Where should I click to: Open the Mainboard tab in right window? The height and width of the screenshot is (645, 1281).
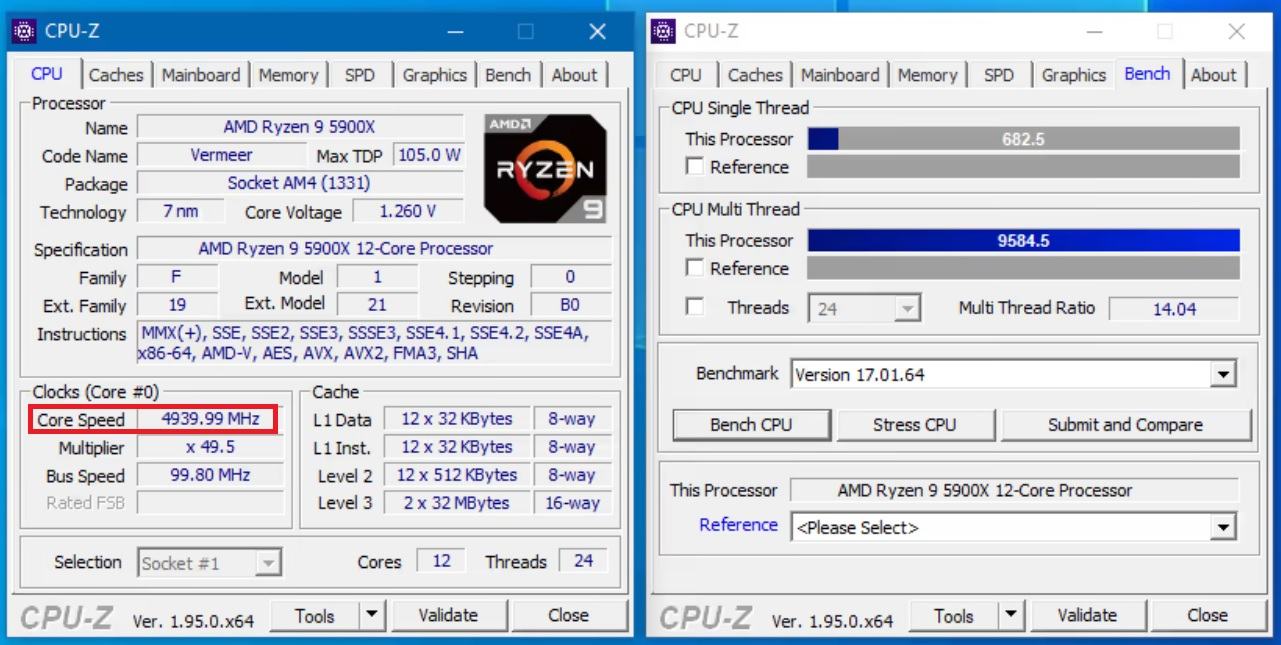[x=840, y=75]
